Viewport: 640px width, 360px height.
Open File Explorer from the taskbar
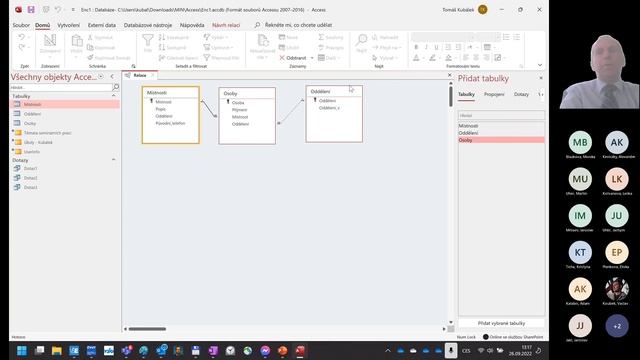click(56, 351)
